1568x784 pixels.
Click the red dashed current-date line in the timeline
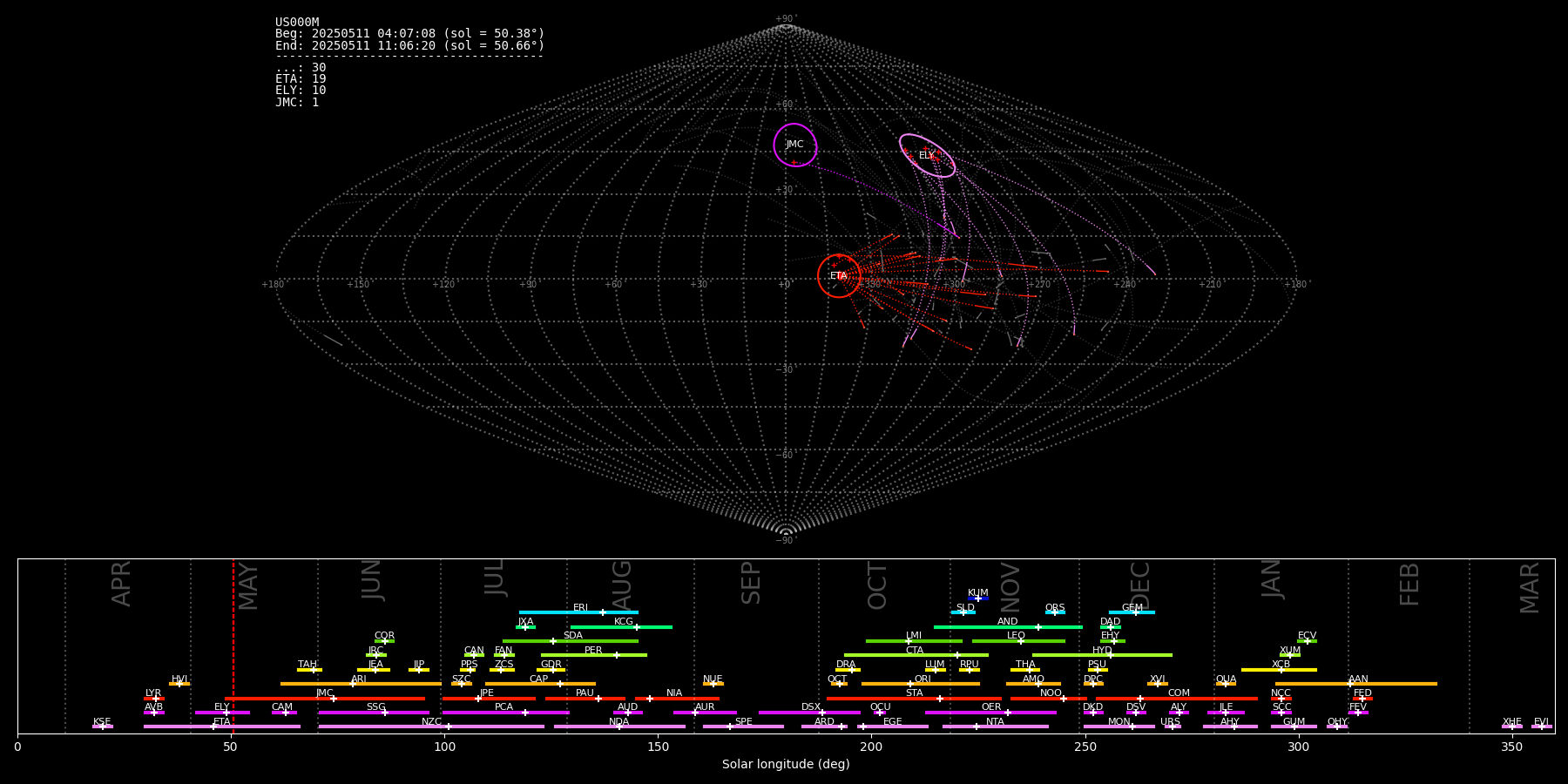(233, 645)
